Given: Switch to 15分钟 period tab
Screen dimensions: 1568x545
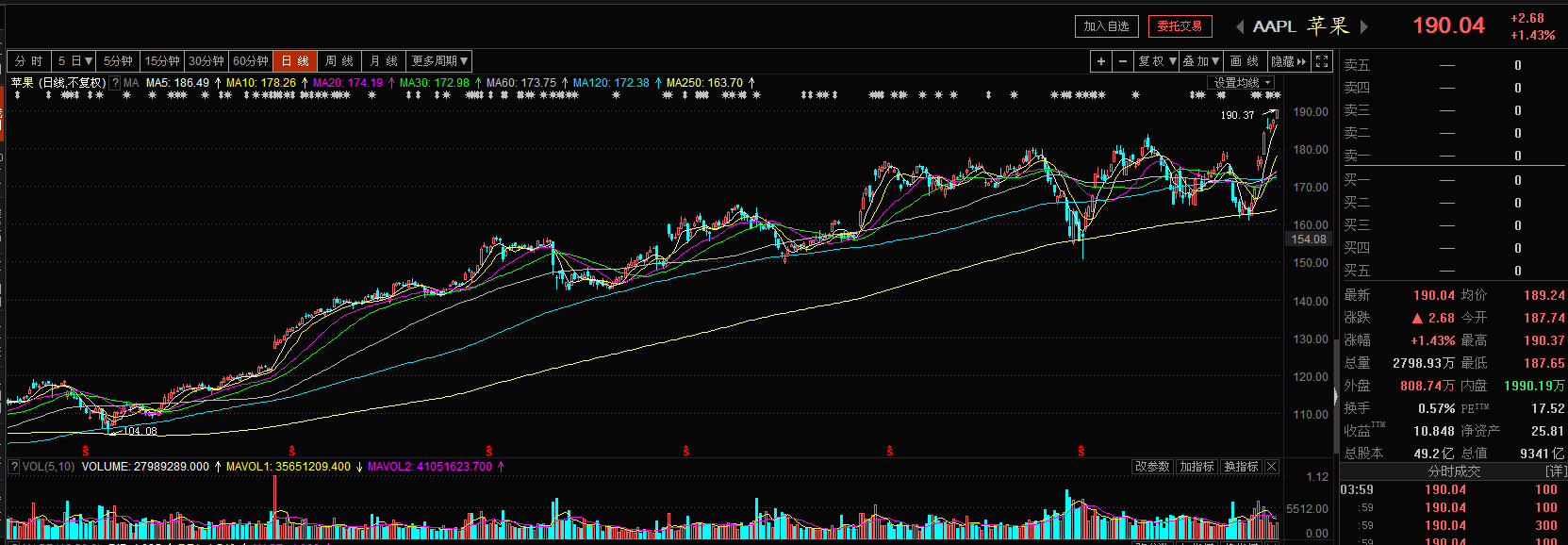Looking at the screenshot, I should 162,61.
